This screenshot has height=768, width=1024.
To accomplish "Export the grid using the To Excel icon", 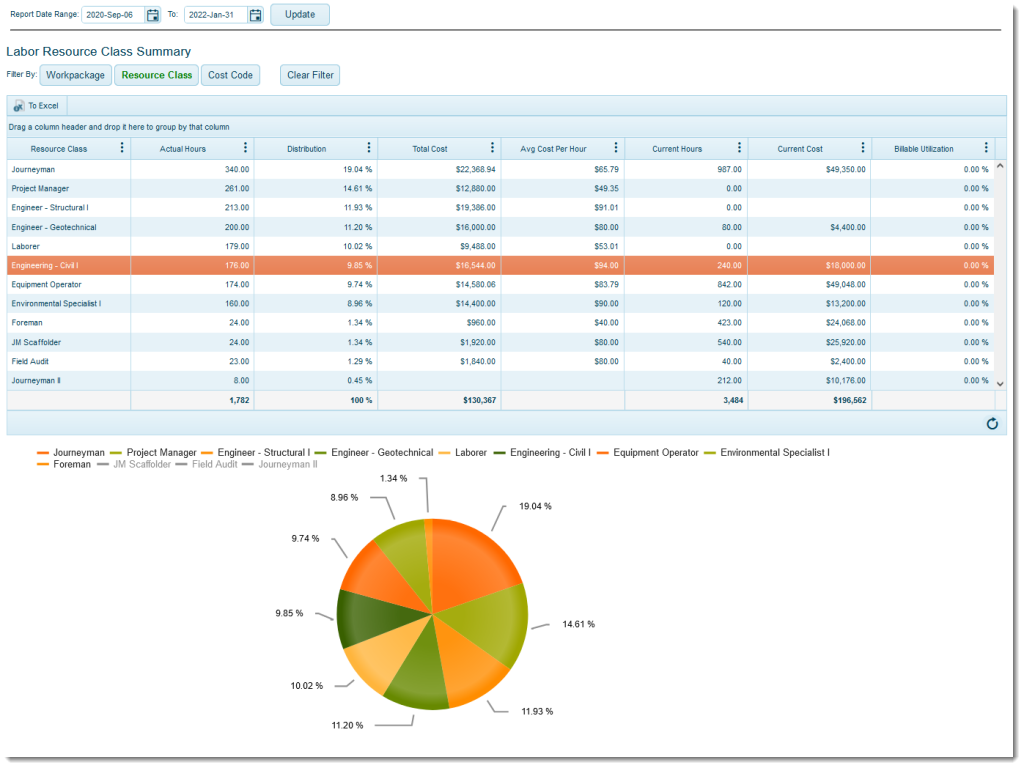I will [36, 106].
